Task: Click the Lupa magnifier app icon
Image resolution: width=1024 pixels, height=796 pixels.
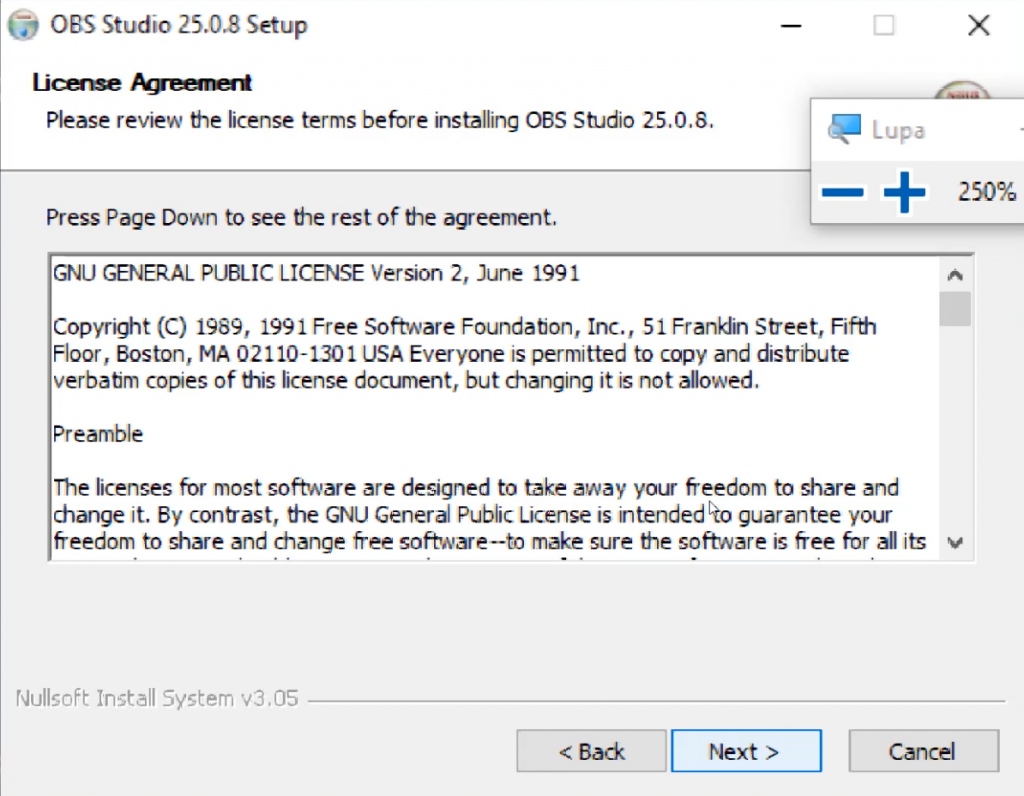Action: click(x=845, y=129)
